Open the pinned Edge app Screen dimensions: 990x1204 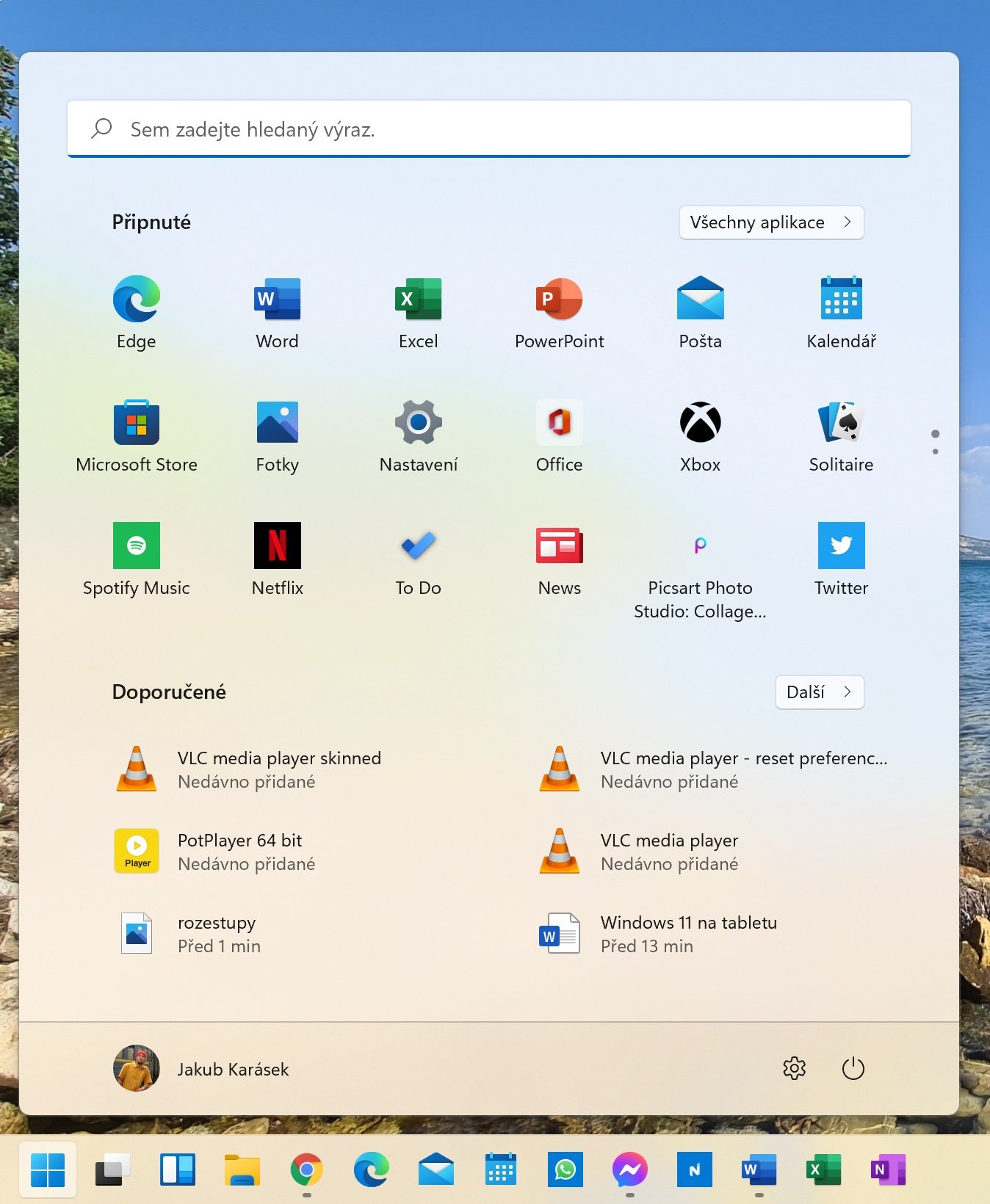pyautogui.click(x=137, y=313)
